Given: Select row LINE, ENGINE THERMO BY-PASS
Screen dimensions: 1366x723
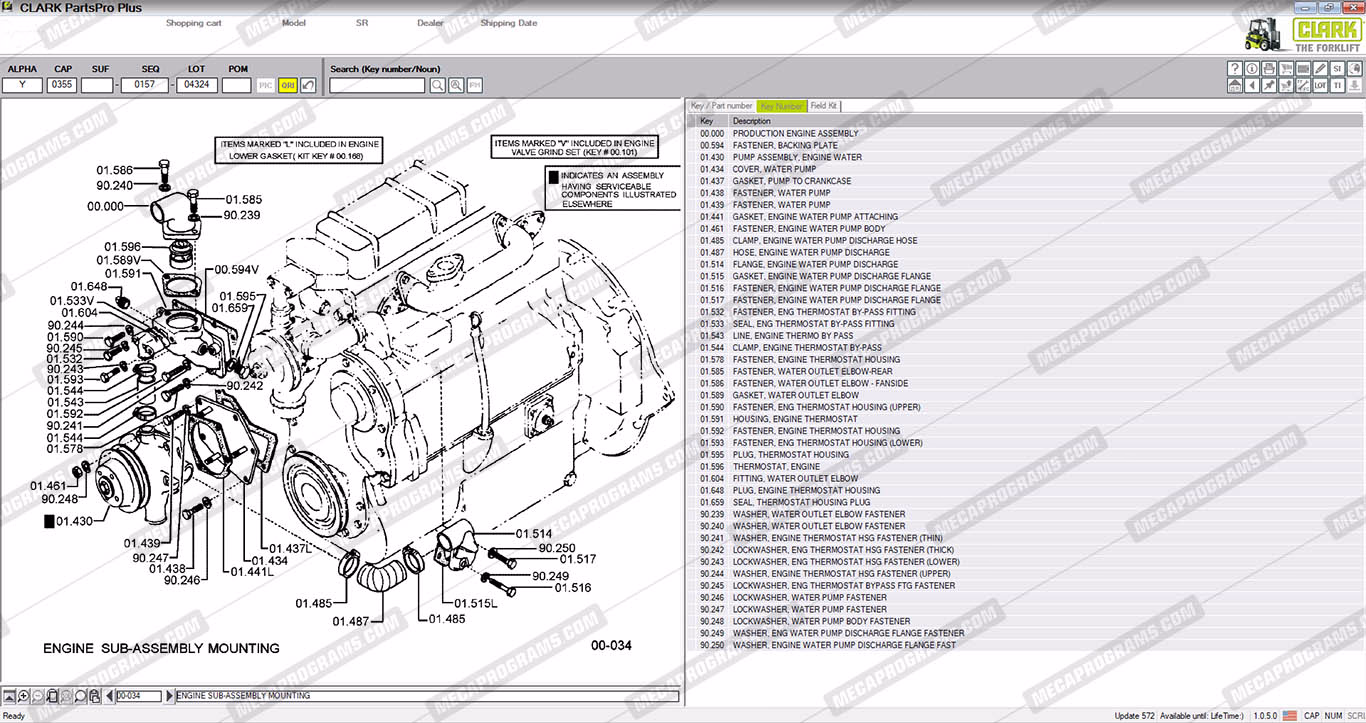Looking at the screenshot, I should [1025, 336].
